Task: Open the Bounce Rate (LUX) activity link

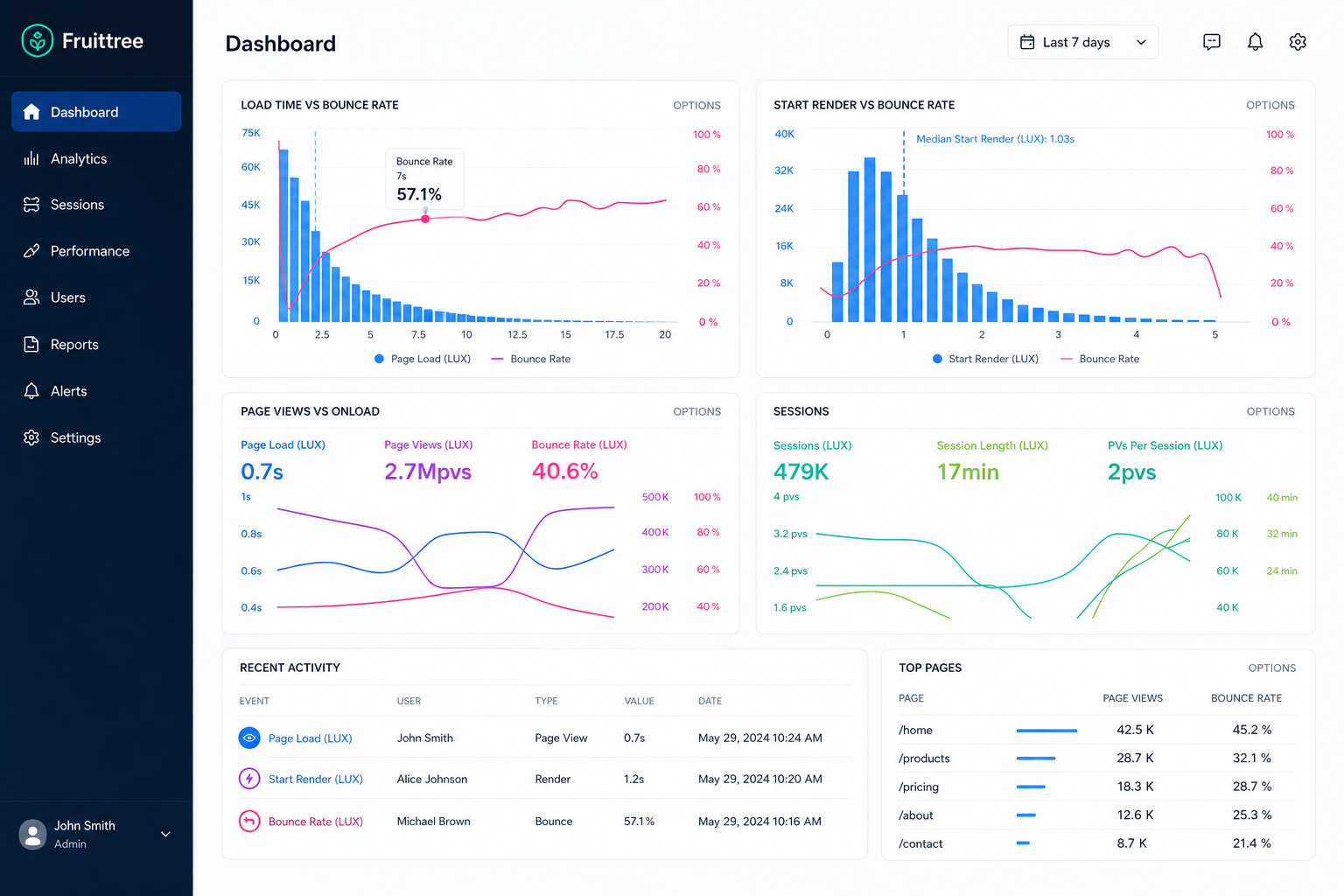Action: [x=315, y=822]
